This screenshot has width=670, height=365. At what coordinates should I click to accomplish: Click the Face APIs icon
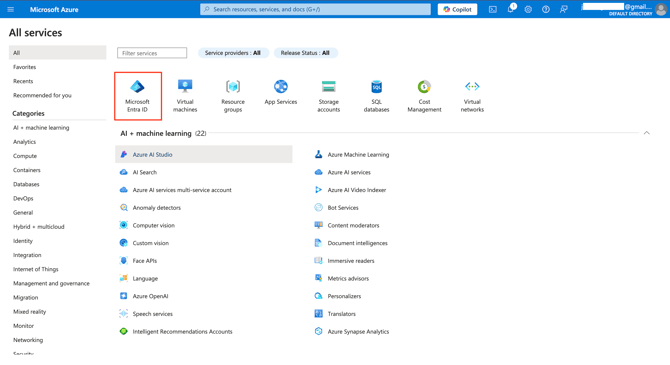[x=123, y=261]
